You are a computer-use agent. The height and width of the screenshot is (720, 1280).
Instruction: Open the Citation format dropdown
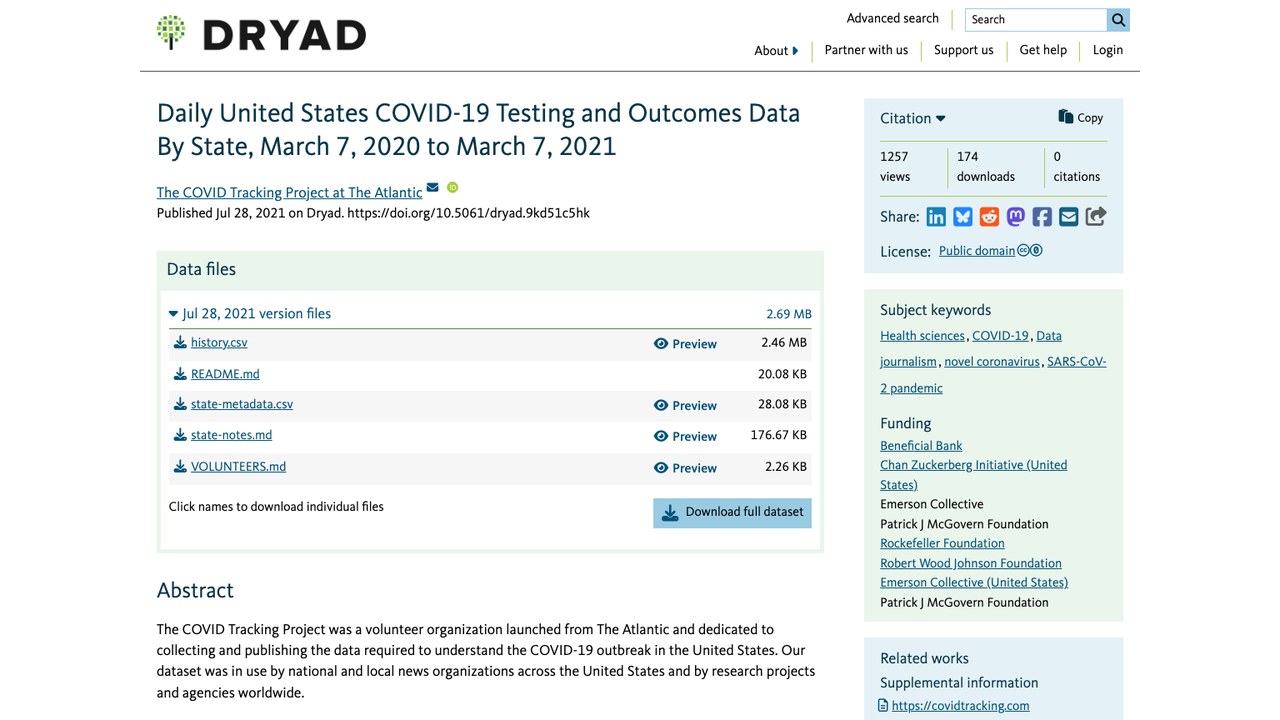pyautogui.click(x=912, y=118)
